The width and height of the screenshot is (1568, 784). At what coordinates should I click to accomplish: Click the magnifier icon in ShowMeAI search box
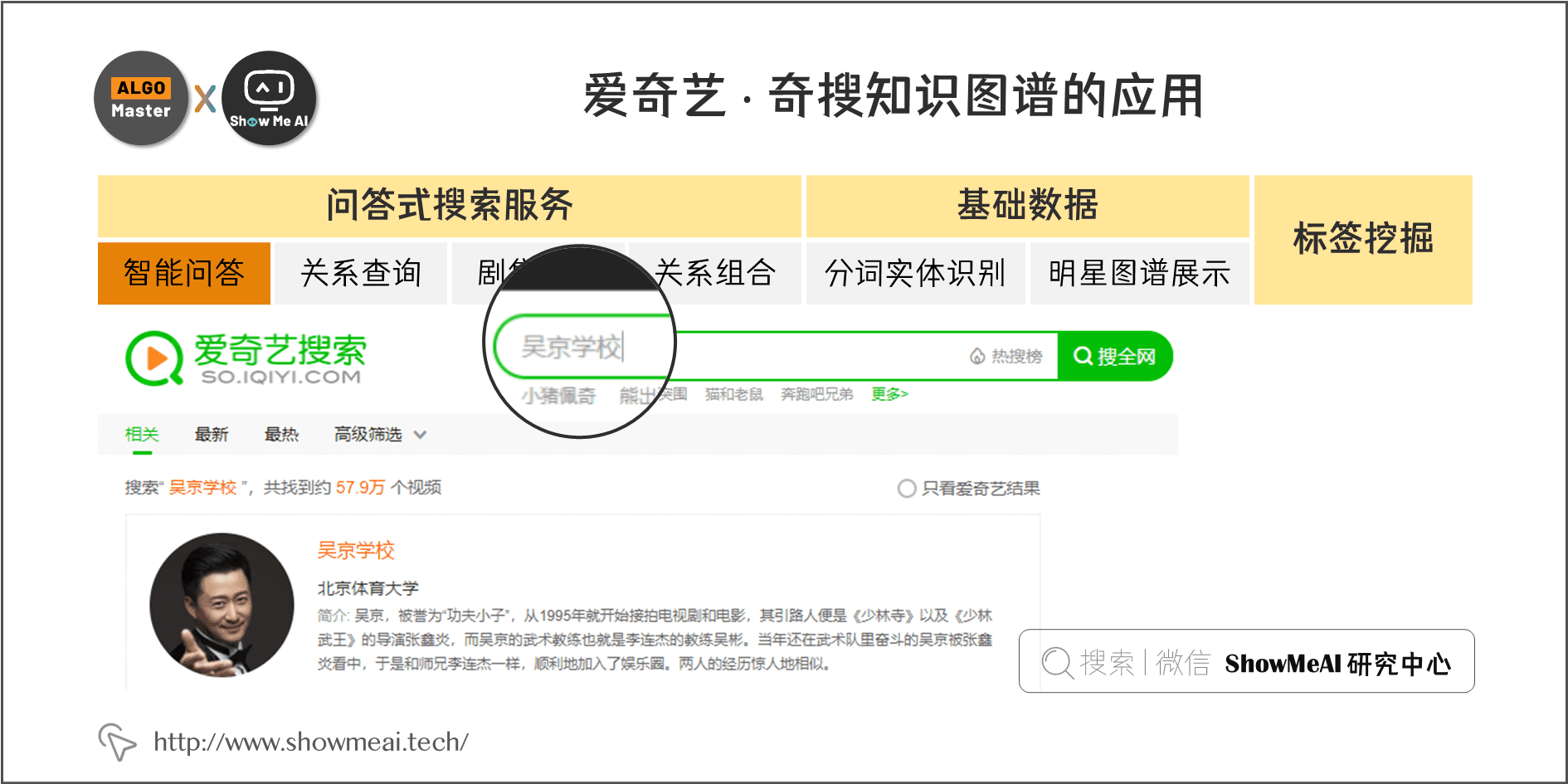point(1057,662)
